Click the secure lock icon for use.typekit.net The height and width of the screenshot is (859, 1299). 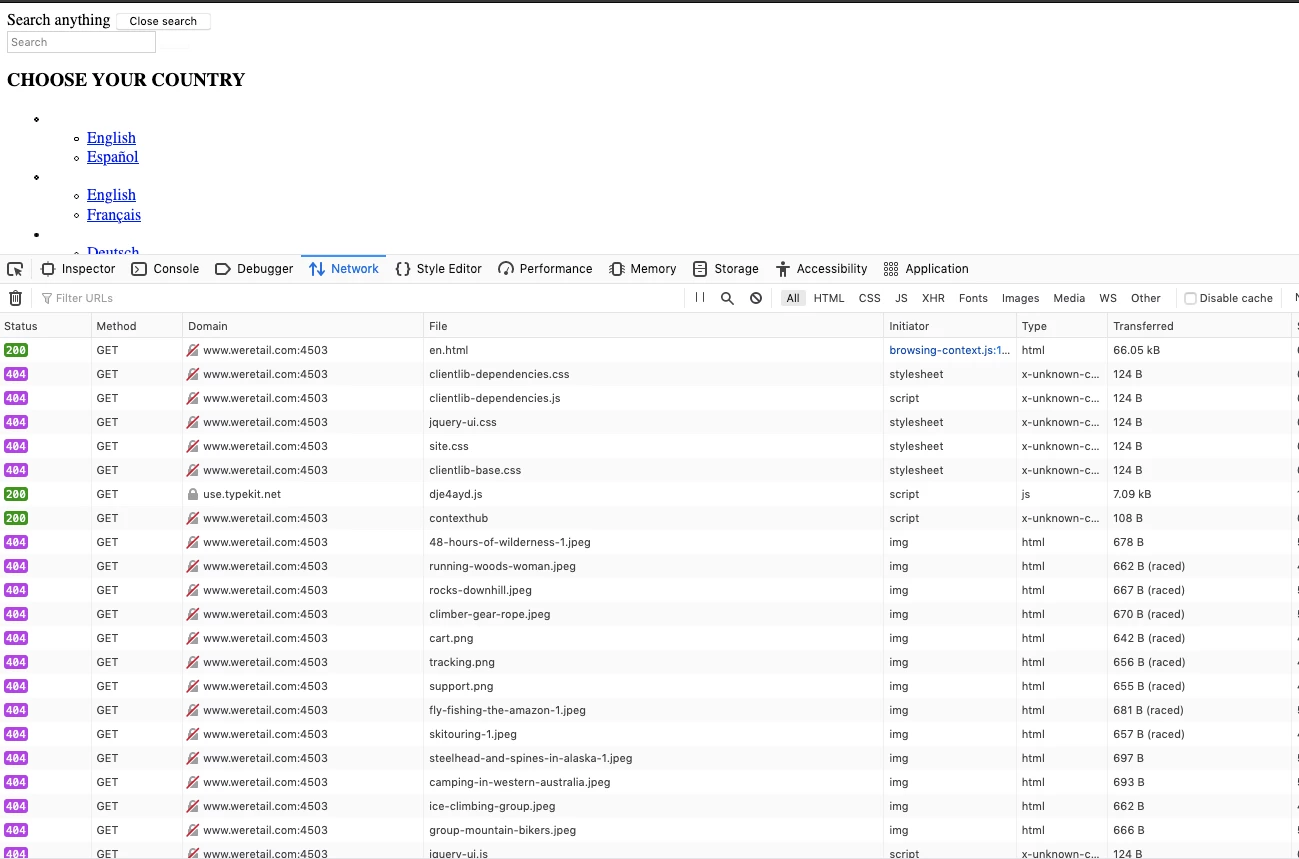click(193, 494)
